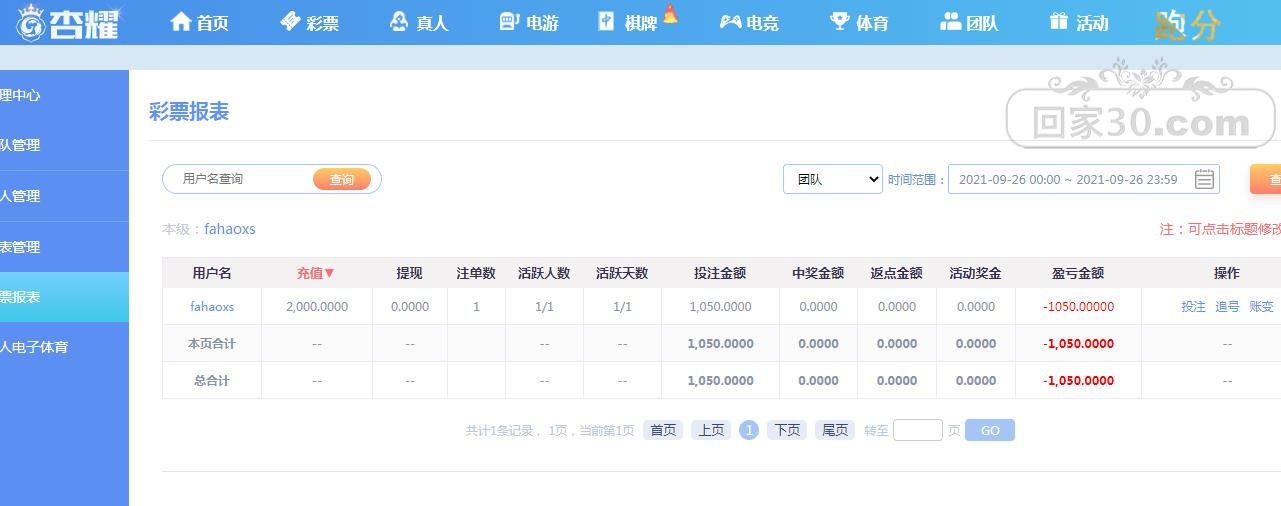Open the 团队 team people icon
The width and height of the screenshot is (1281, 506).
click(x=950, y=21)
